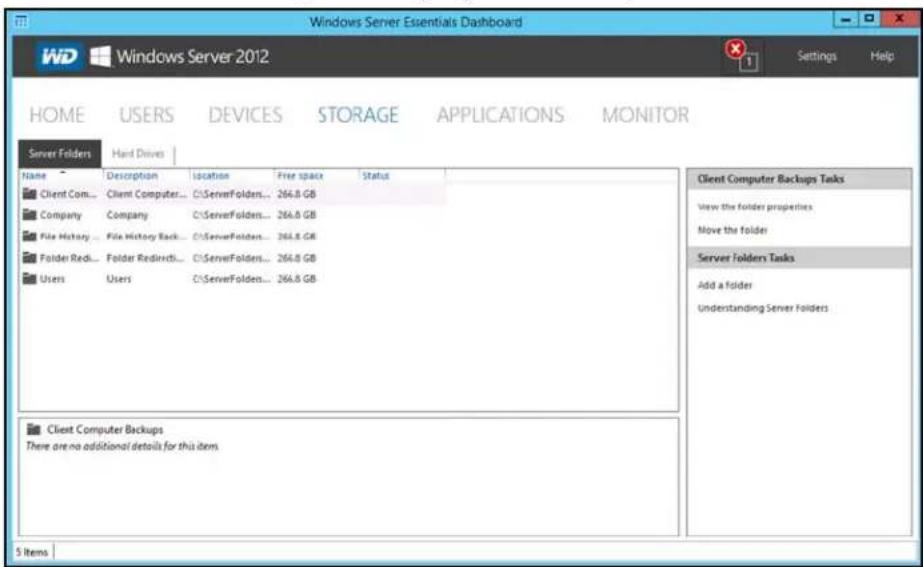The height and width of the screenshot is (567, 923).
Task: Click Server Folders Tasks heading
Action: [x=746, y=257]
